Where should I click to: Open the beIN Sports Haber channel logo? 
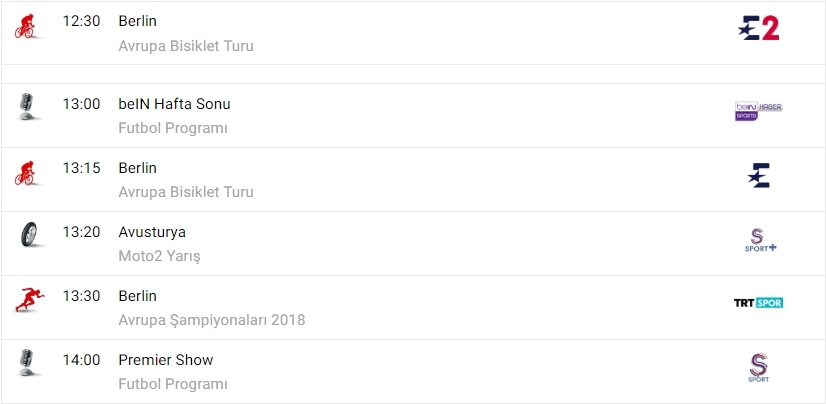758,110
